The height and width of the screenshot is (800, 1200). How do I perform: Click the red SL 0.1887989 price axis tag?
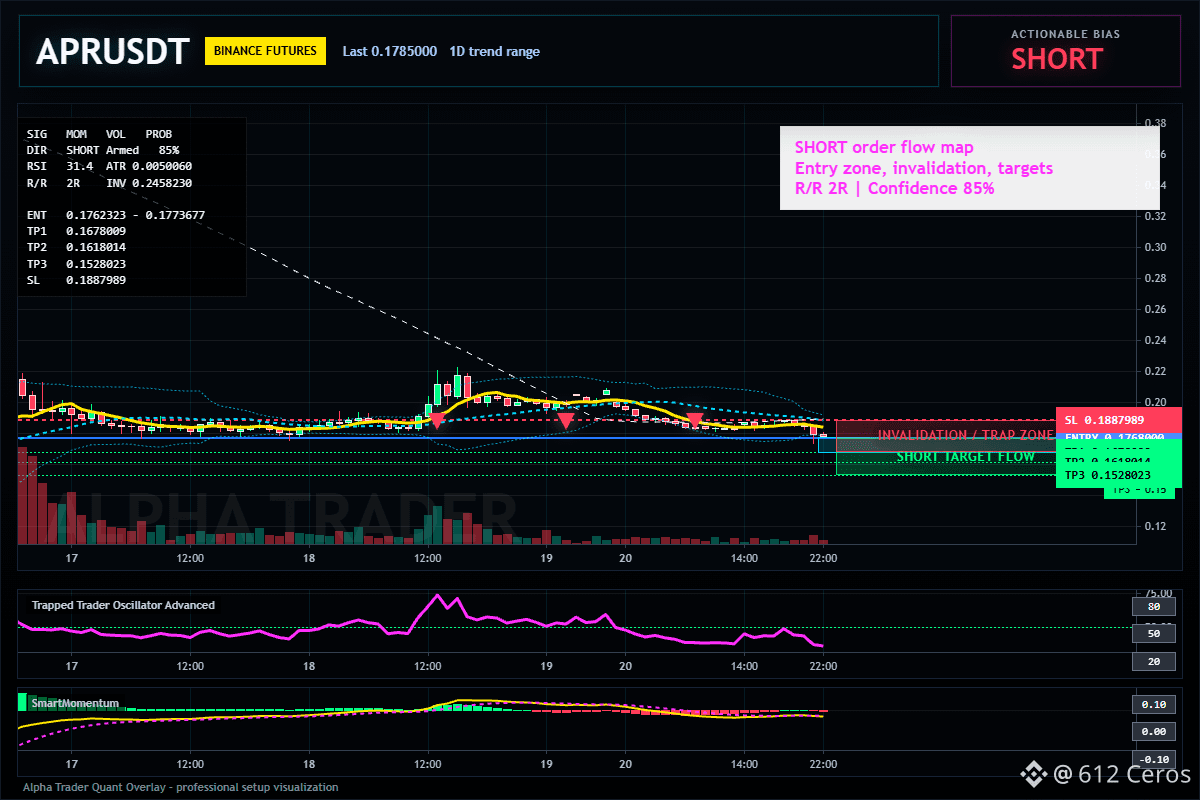coord(1119,420)
